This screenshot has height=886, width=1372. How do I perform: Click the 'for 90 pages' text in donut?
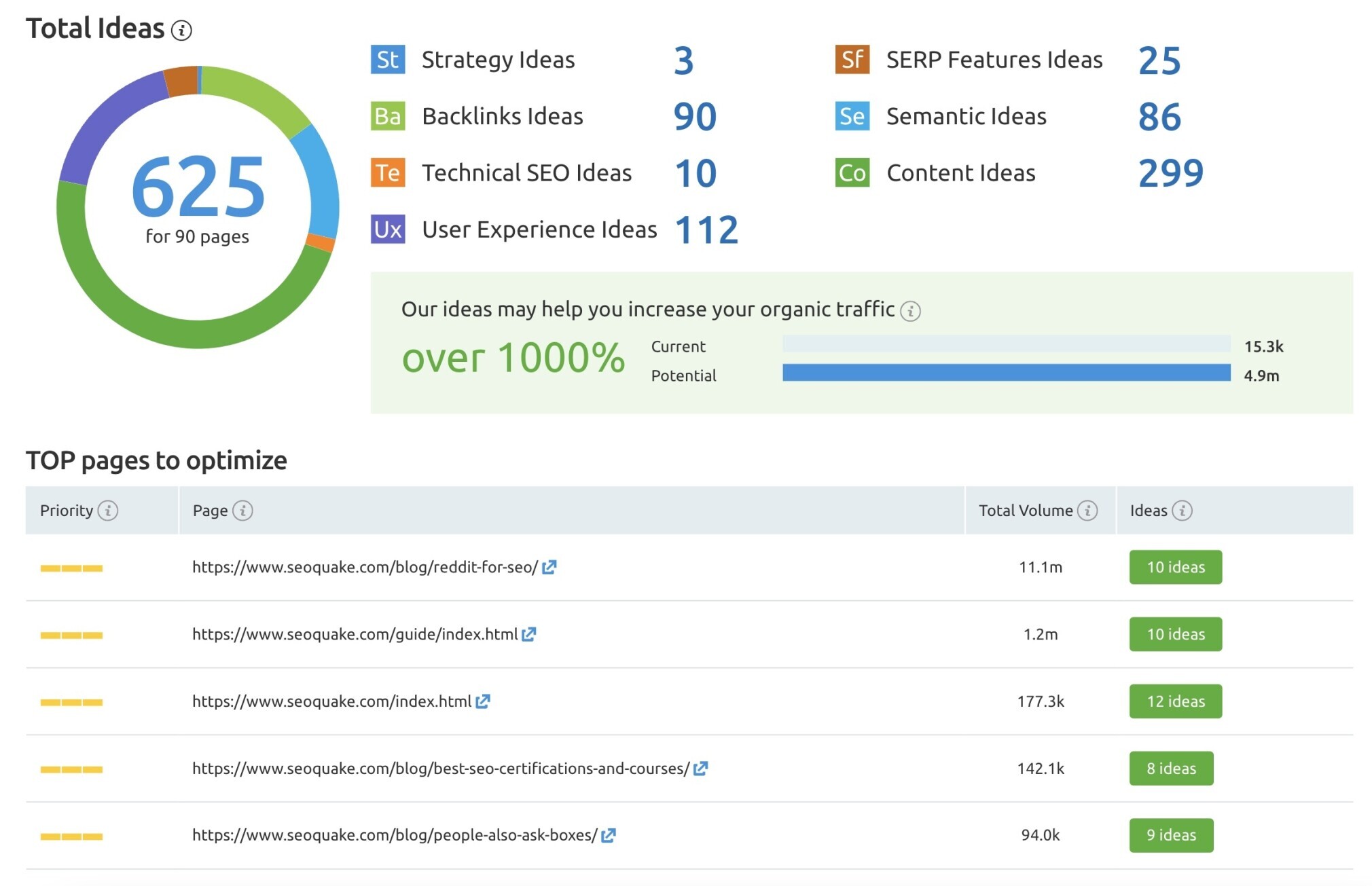click(198, 237)
